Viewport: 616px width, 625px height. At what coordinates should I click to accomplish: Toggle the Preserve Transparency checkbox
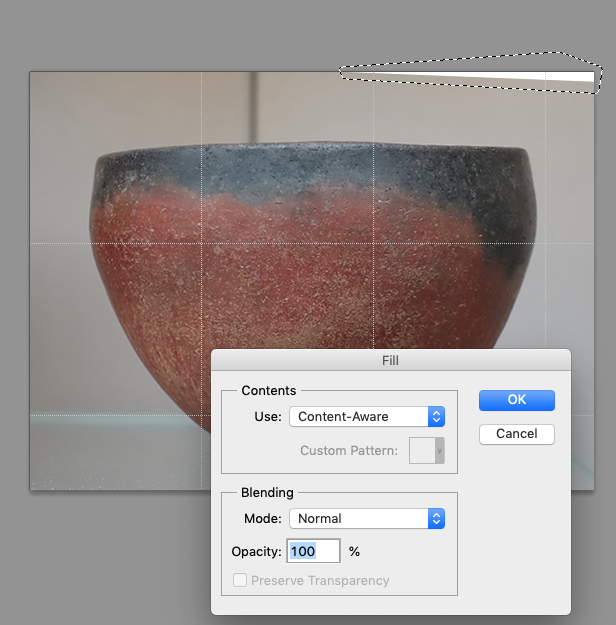coord(240,580)
